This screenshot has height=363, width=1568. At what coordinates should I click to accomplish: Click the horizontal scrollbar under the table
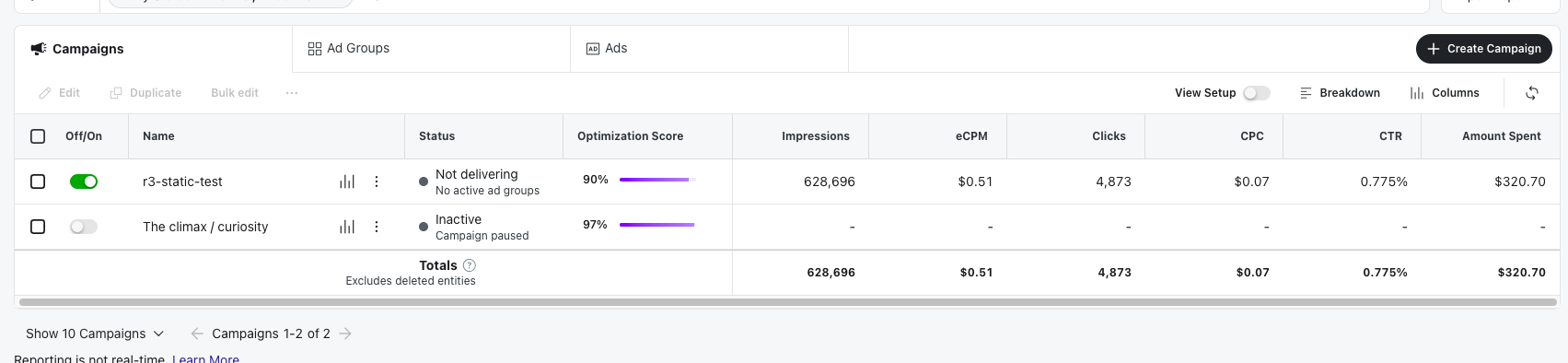787,302
